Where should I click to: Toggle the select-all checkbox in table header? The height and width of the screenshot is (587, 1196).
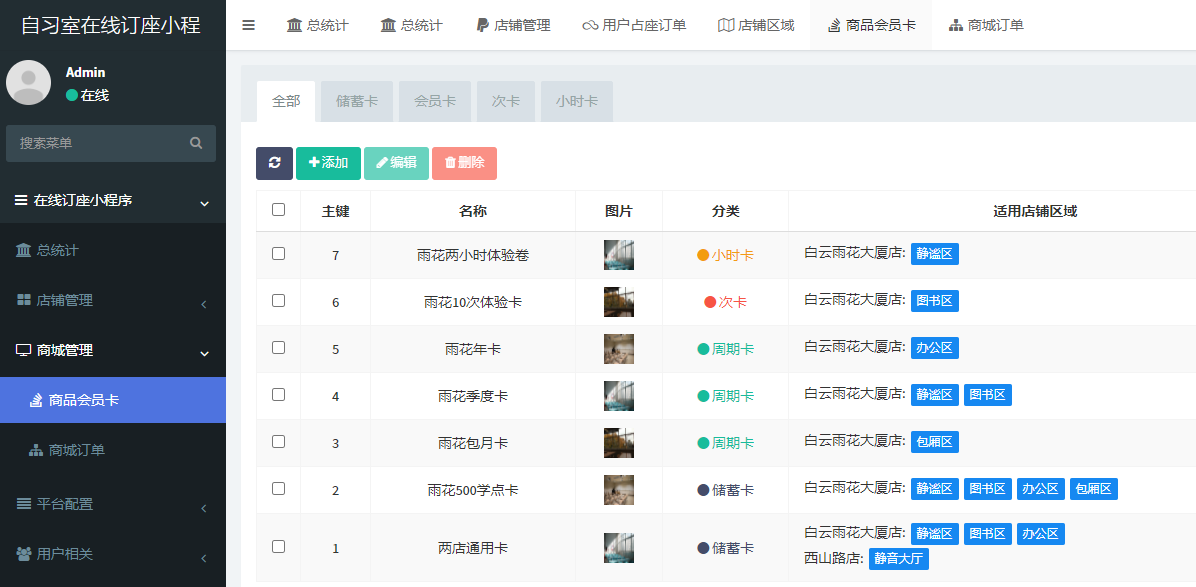click(278, 210)
